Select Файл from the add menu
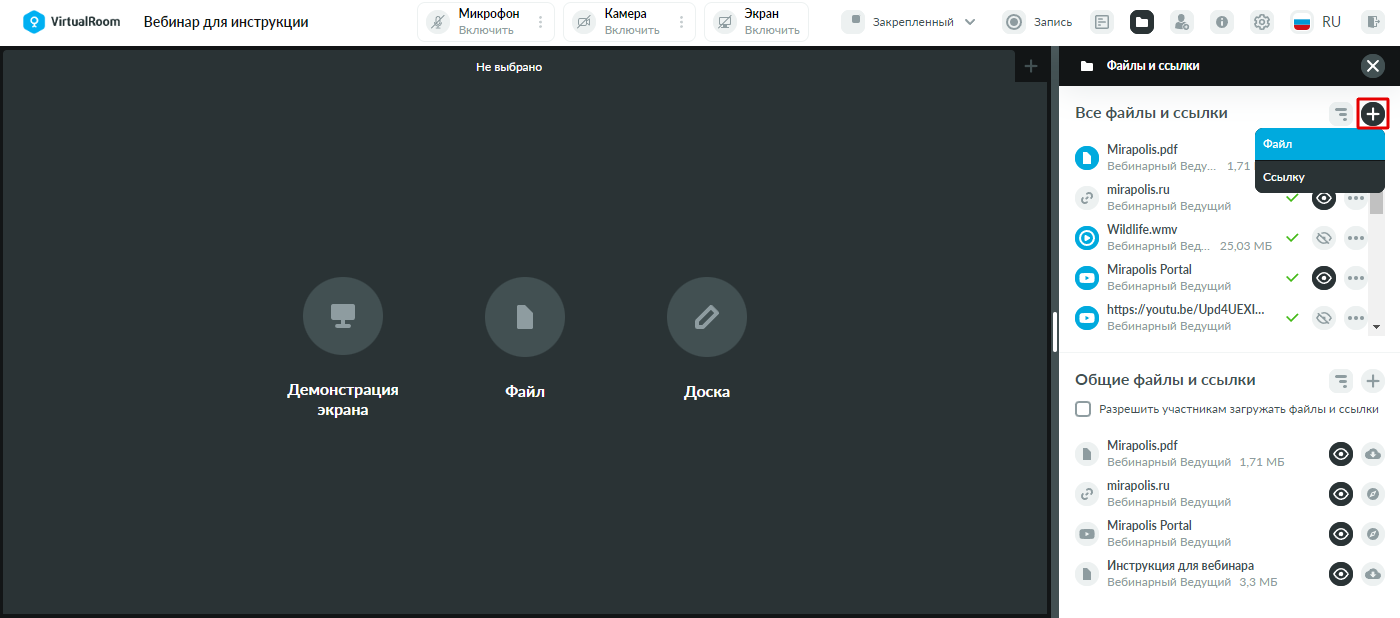The width and height of the screenshot is (1400, 618). pos(1320,144)
